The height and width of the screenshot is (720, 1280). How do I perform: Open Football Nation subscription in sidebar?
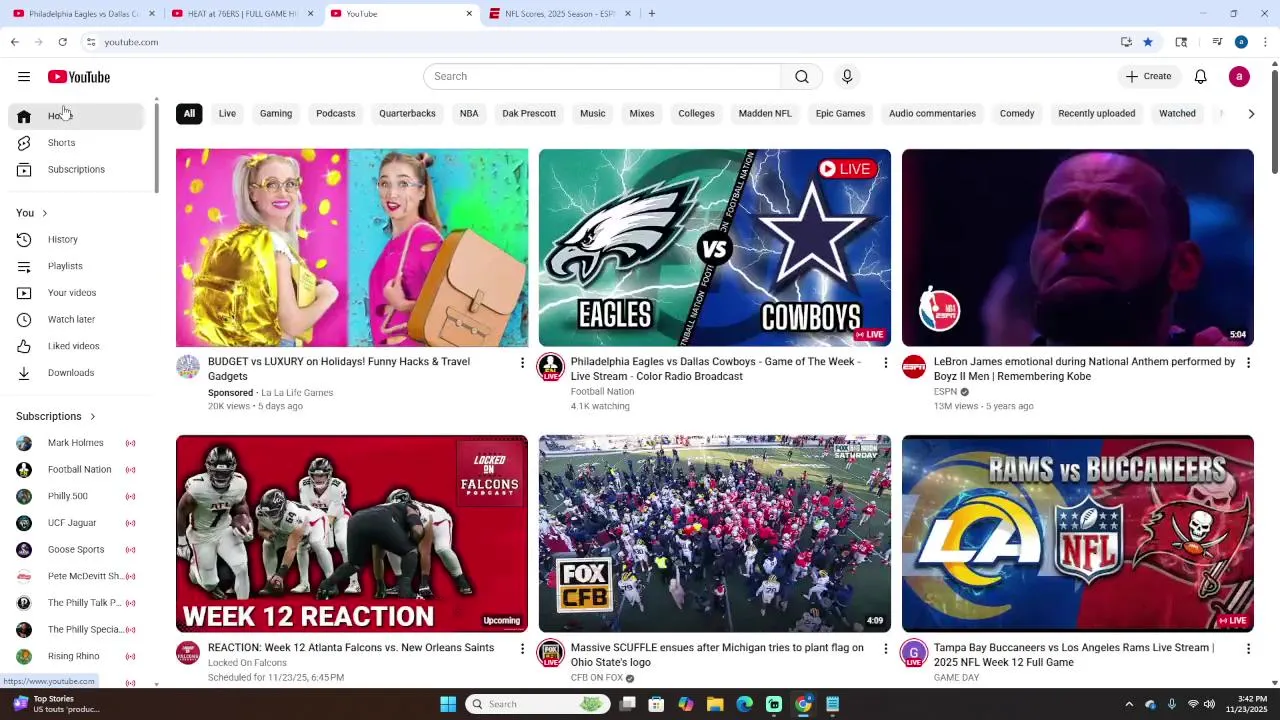pyautogui.click(x=76, y=470)
